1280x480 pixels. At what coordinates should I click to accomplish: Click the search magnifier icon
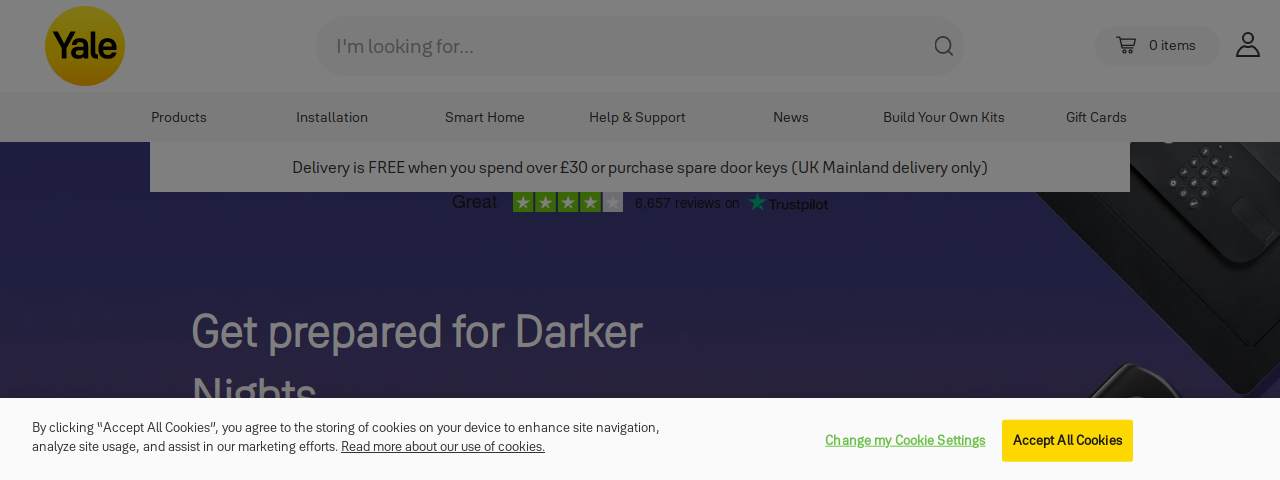pos(943,46)
